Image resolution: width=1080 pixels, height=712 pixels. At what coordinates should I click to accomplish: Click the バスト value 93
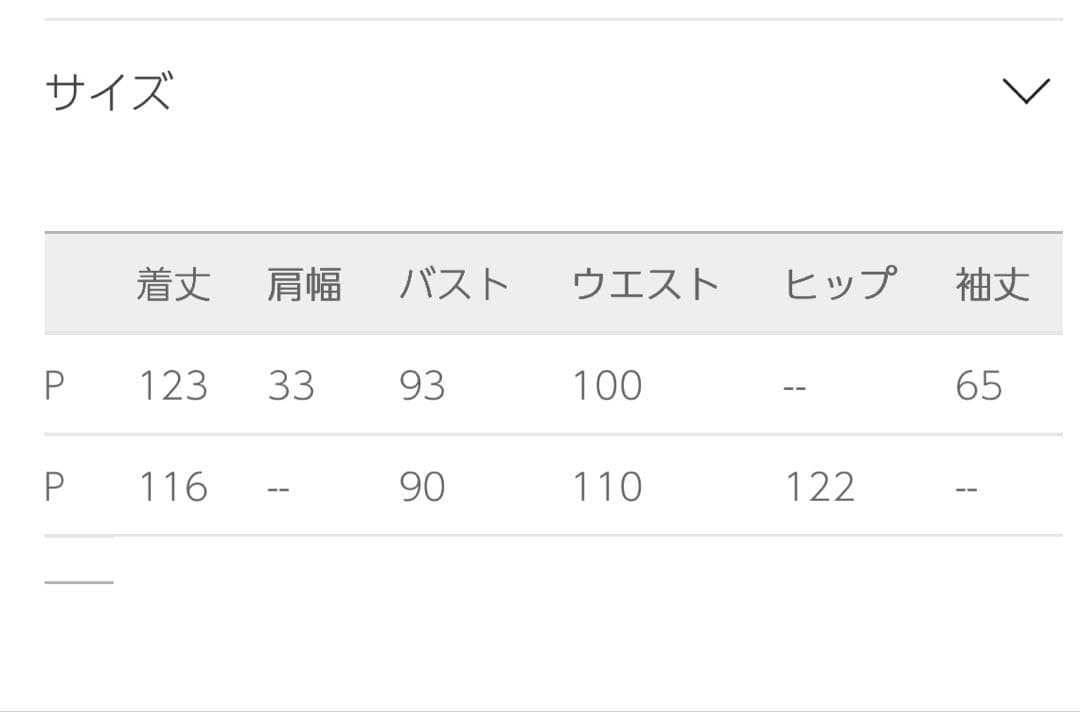422,386
